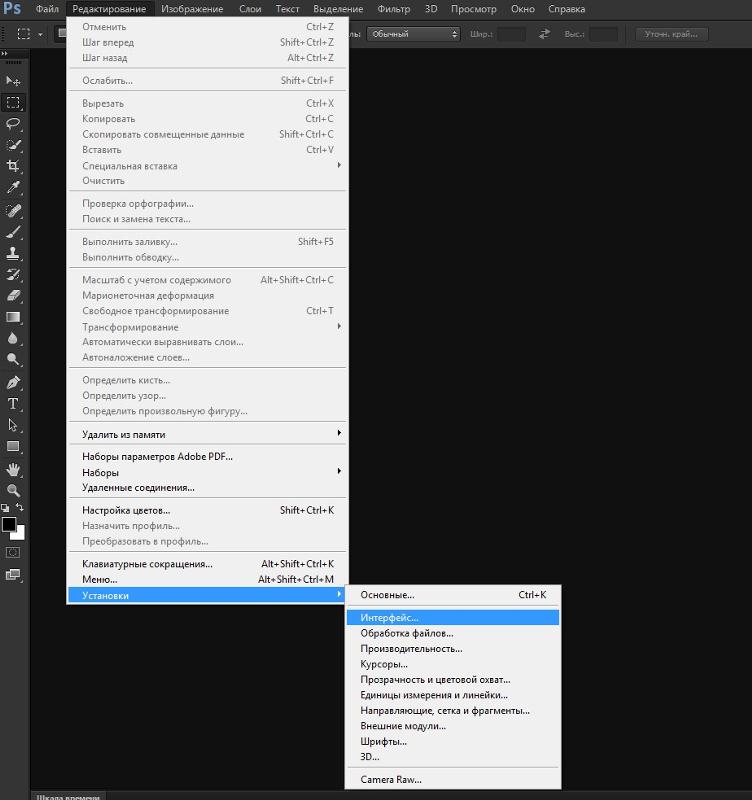This screenshot has width=752, height=800.
Task: Click the Выс. height input field
Action: 603,34
